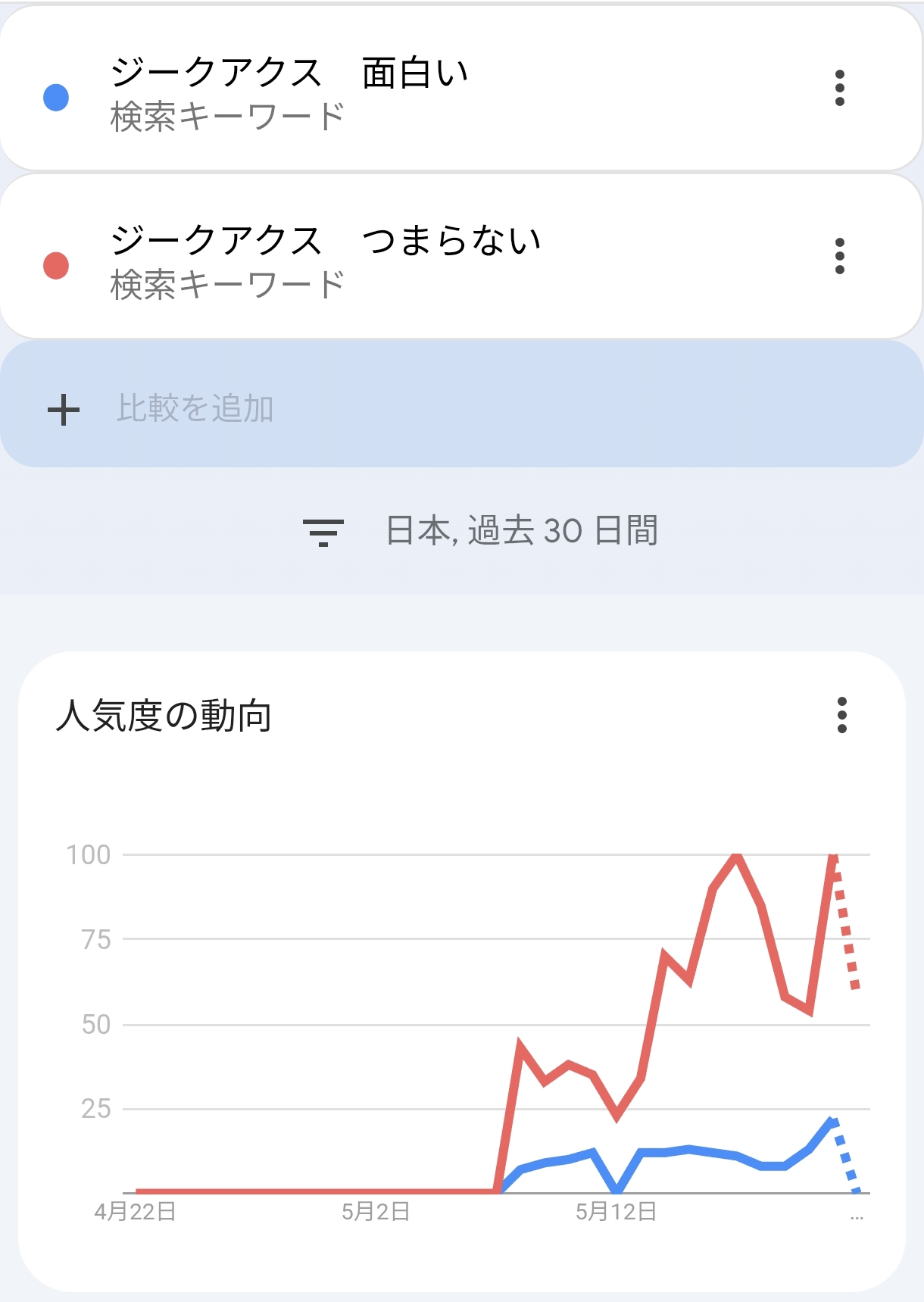
Task: Click the plus icon to add comparison
Action: coord(64,410)
